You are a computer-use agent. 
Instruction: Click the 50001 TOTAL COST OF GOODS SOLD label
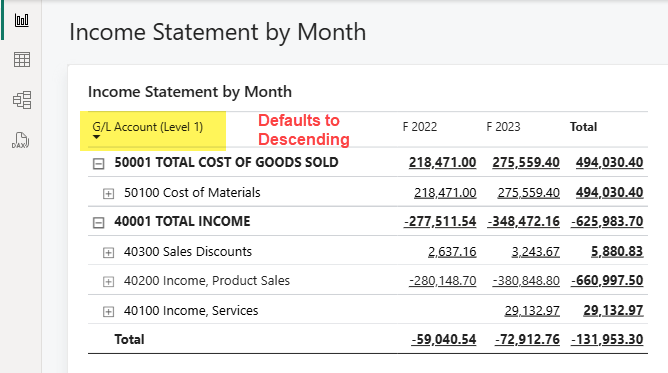[x=226, y=162]
